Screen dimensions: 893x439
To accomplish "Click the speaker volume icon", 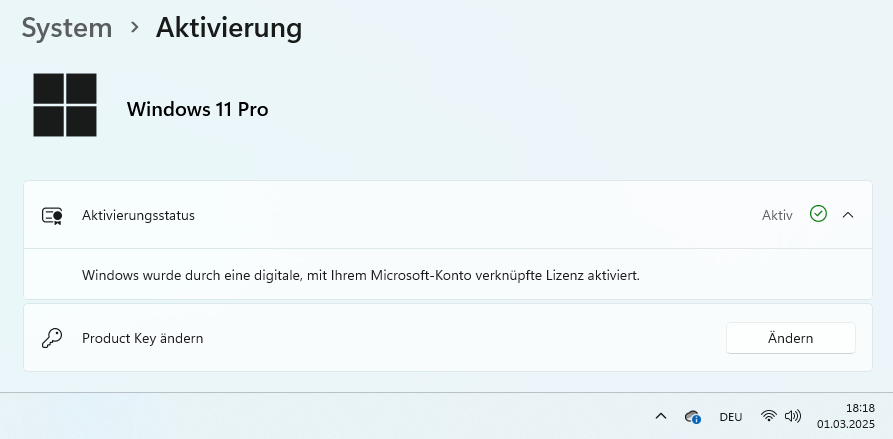I will (793, 416).
